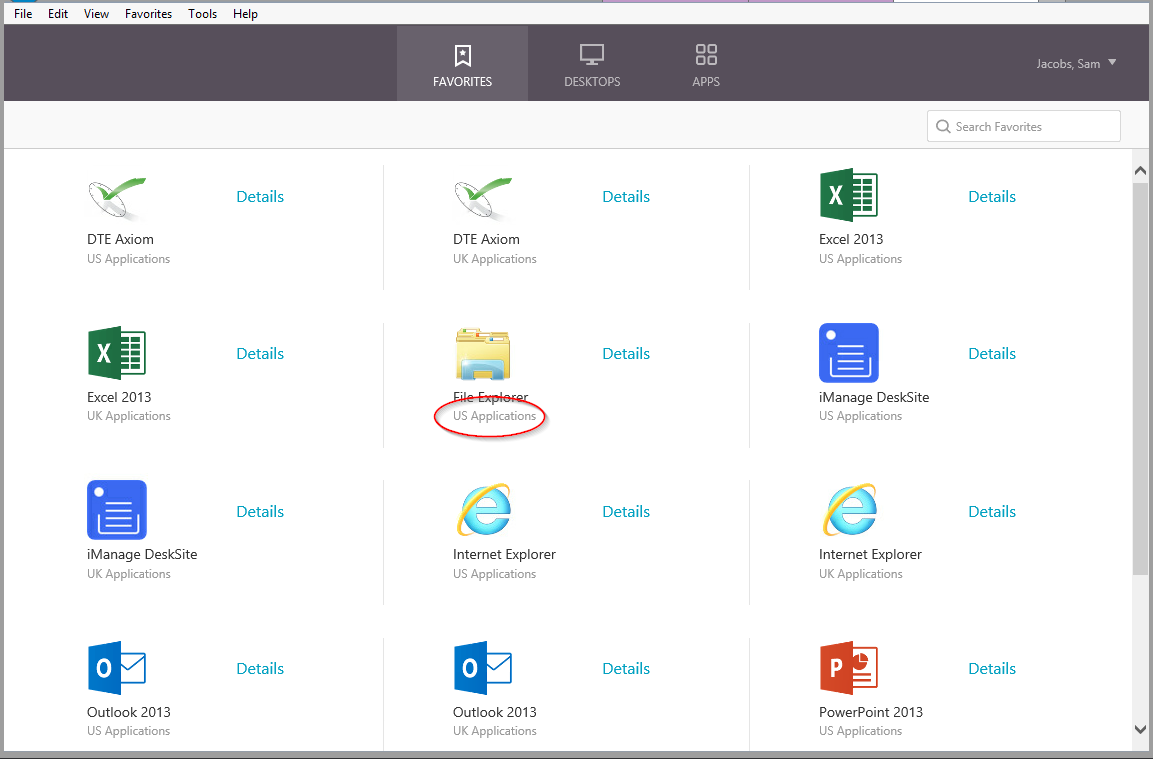View Details for File Explorer
This screenshot has width=1153, height=759.
tap(626, 354)
